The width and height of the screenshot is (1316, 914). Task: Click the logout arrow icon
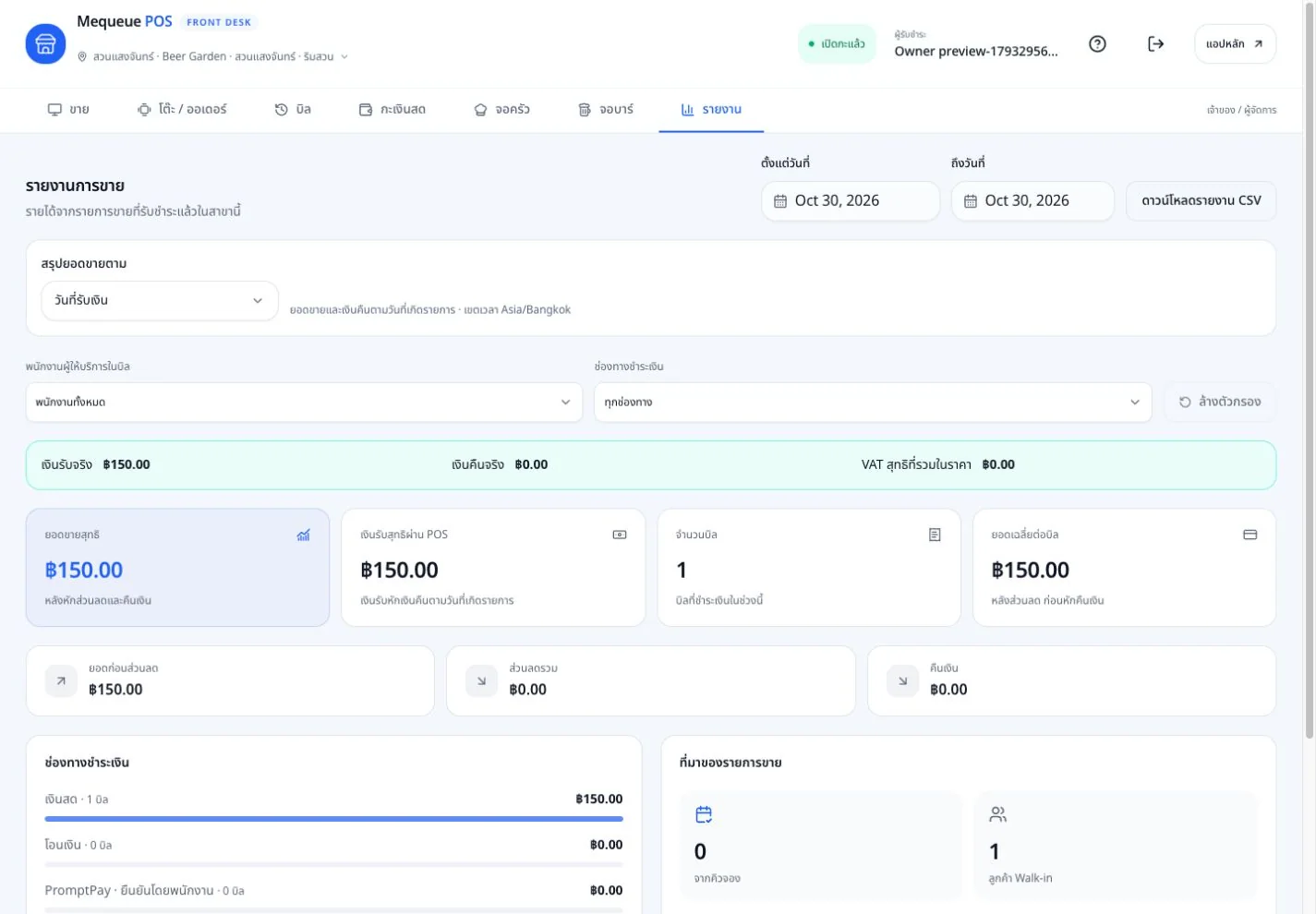coord(1155,44)
